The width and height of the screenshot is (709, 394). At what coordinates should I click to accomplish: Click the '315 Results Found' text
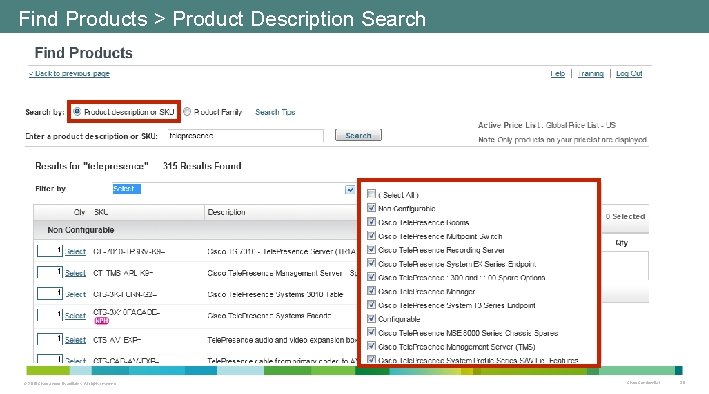coord(202,166)
